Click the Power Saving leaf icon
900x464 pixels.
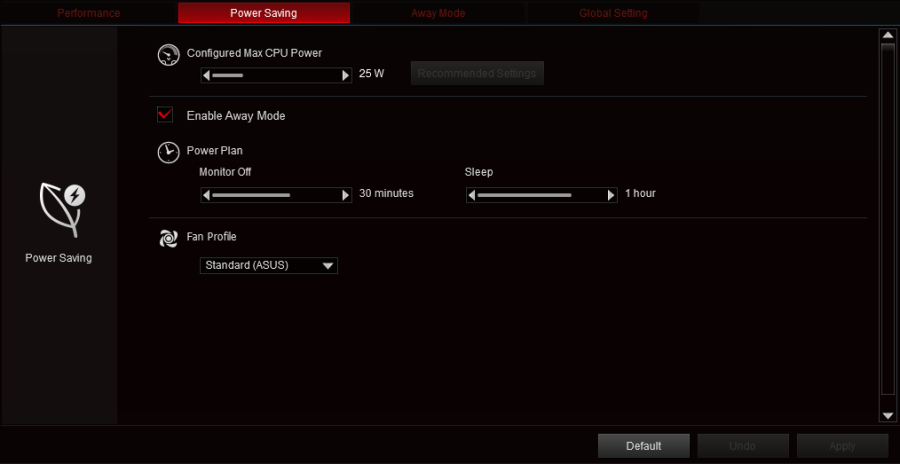point(61,205)
